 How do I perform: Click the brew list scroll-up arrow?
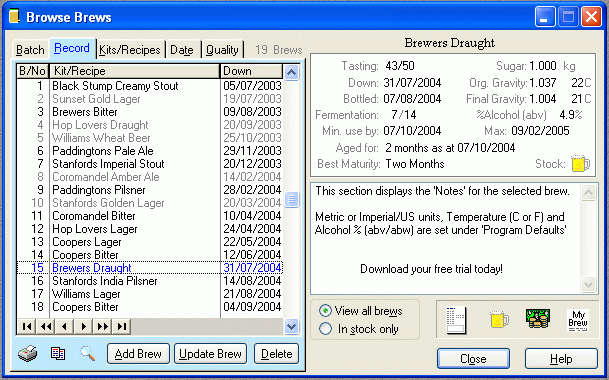291,72
